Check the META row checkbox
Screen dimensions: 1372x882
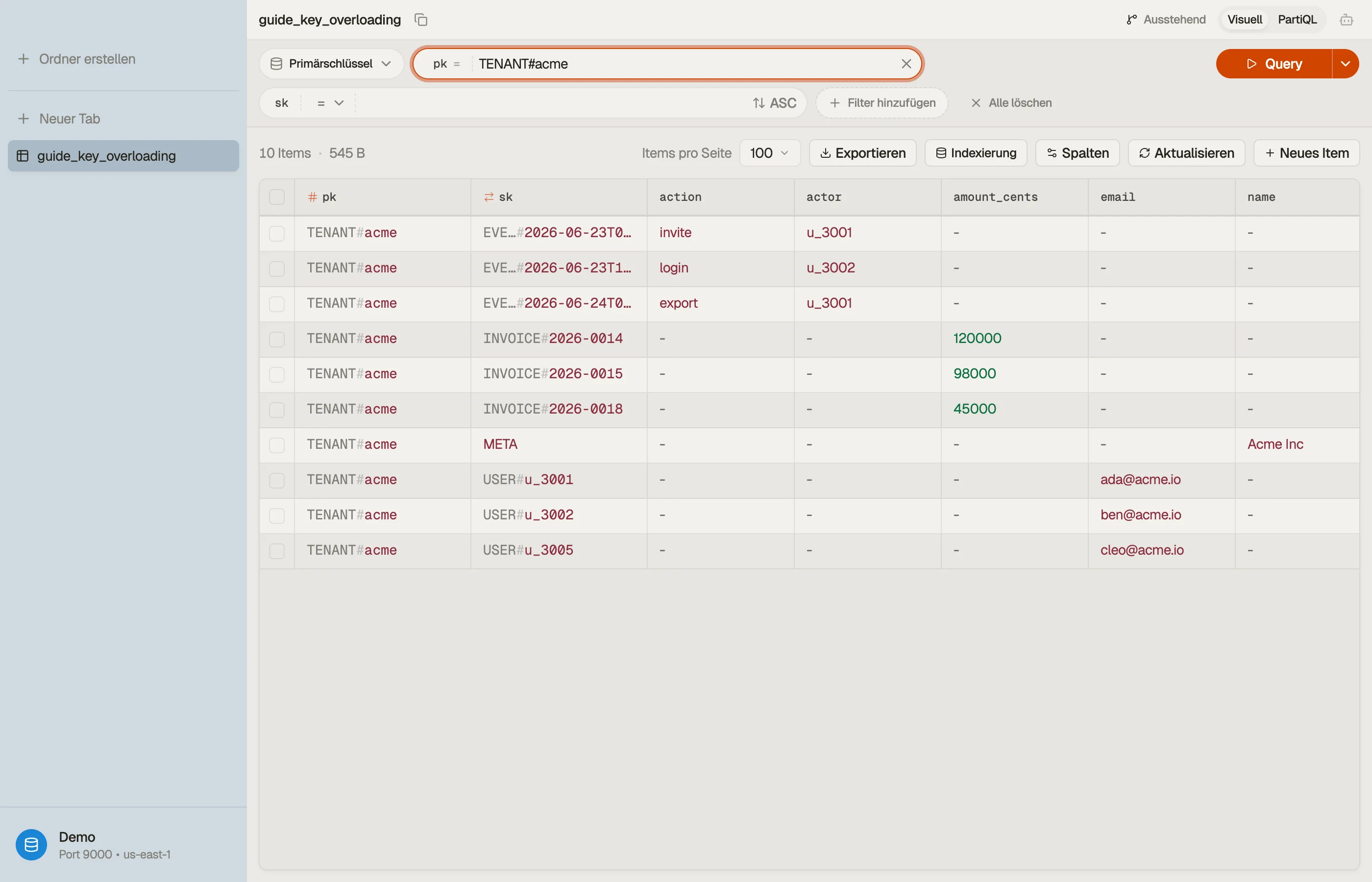pyautogui.click(x=277, y=445)
